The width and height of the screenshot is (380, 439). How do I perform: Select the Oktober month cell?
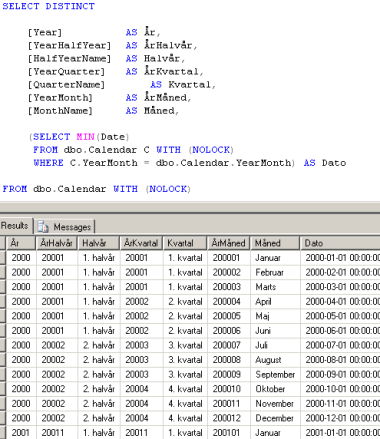[275, 389]
